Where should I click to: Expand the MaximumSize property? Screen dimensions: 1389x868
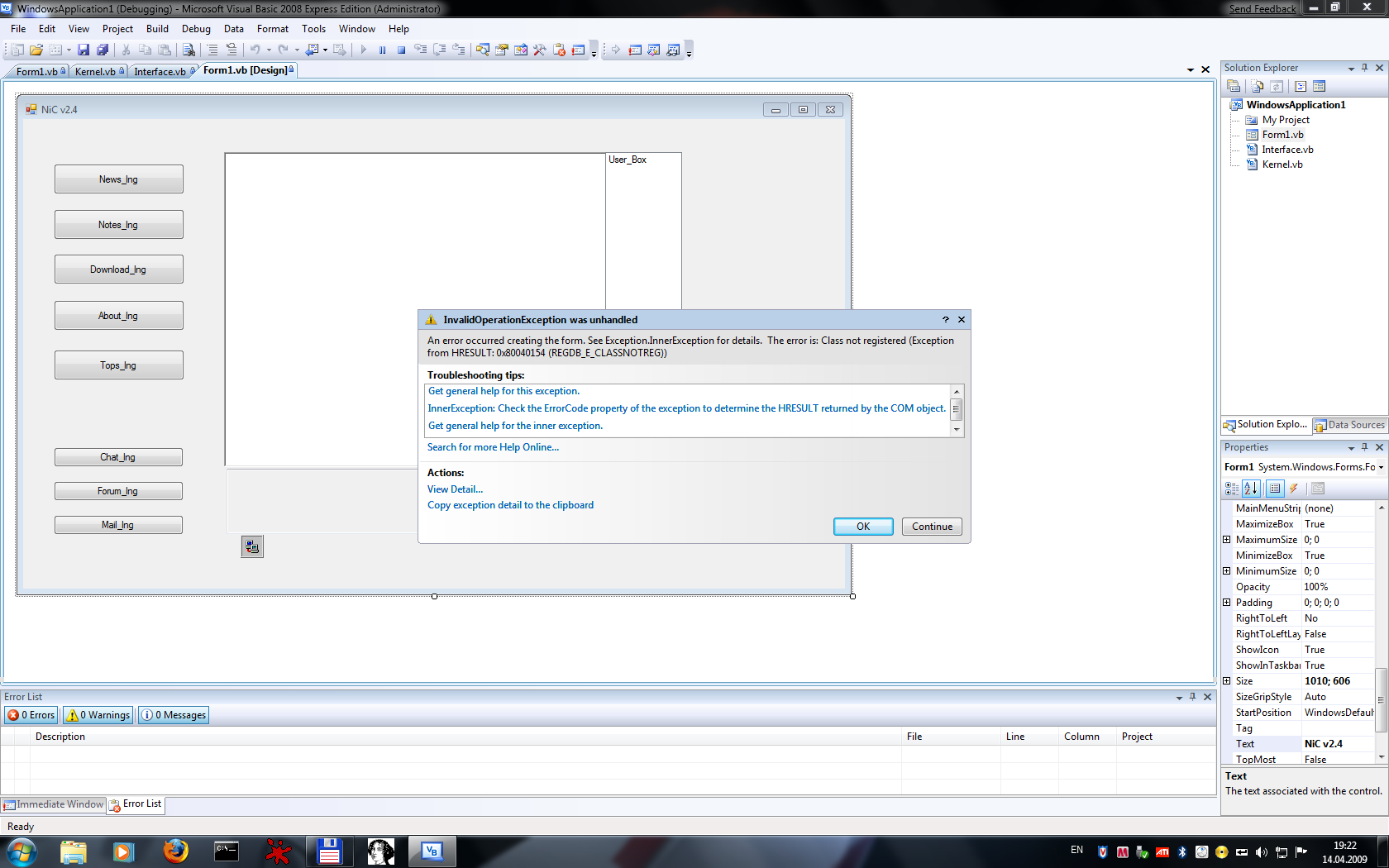[1227, 540]
